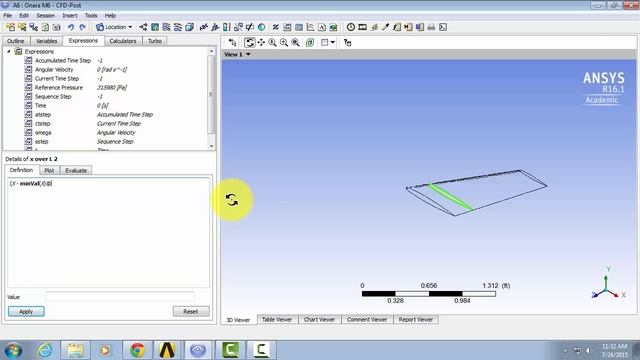Open Google Chrome from taskbar
The height and width of the screenshot is (360, 640).
[x=137, y=350]
